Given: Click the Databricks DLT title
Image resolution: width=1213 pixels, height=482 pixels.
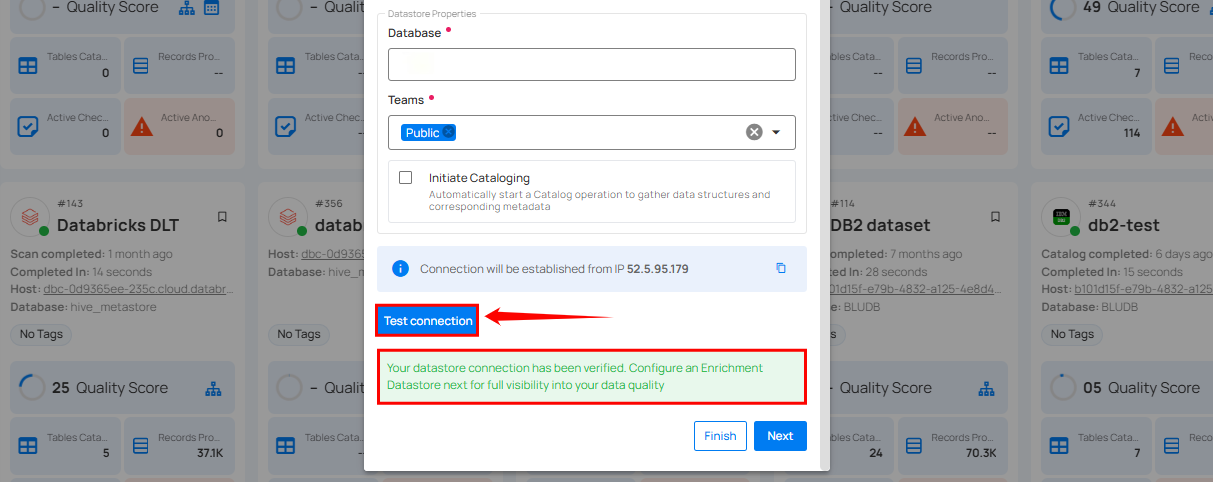Looking at the screenshot, I should point(118,225).
